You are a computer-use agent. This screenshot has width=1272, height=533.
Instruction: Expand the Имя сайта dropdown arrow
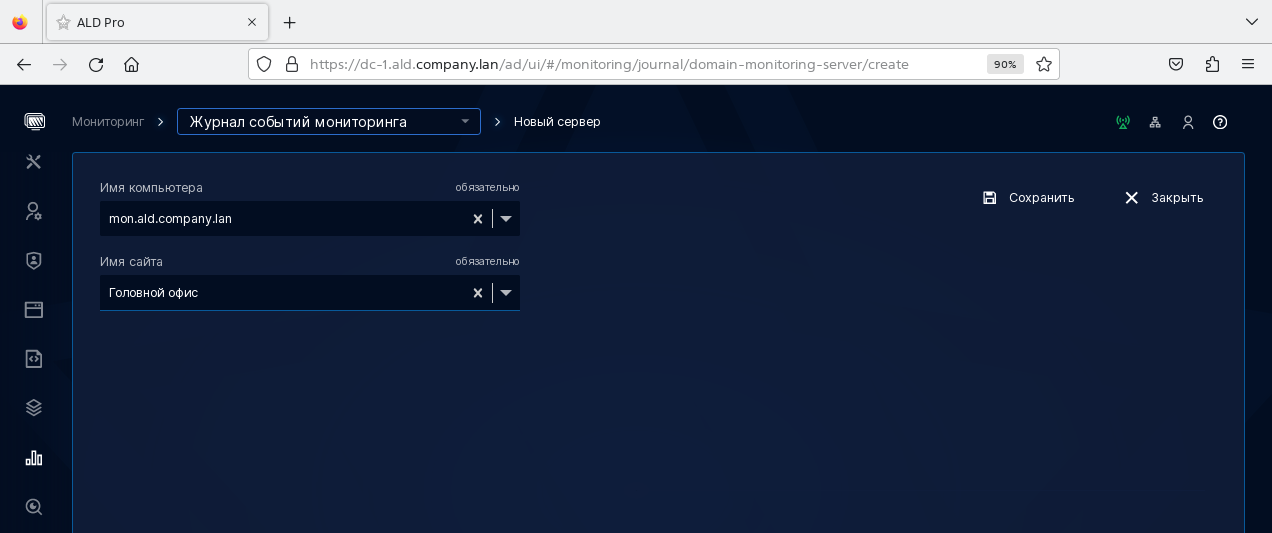pos(506,293)
